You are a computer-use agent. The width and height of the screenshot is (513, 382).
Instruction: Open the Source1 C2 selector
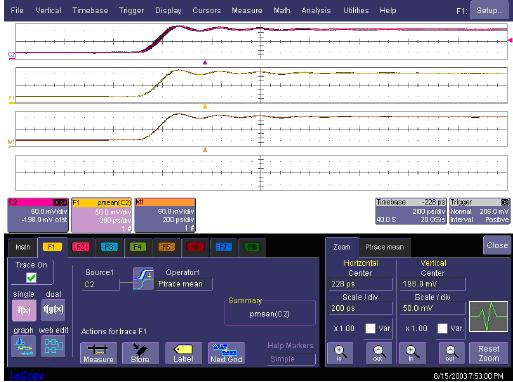tap(100, 284)
